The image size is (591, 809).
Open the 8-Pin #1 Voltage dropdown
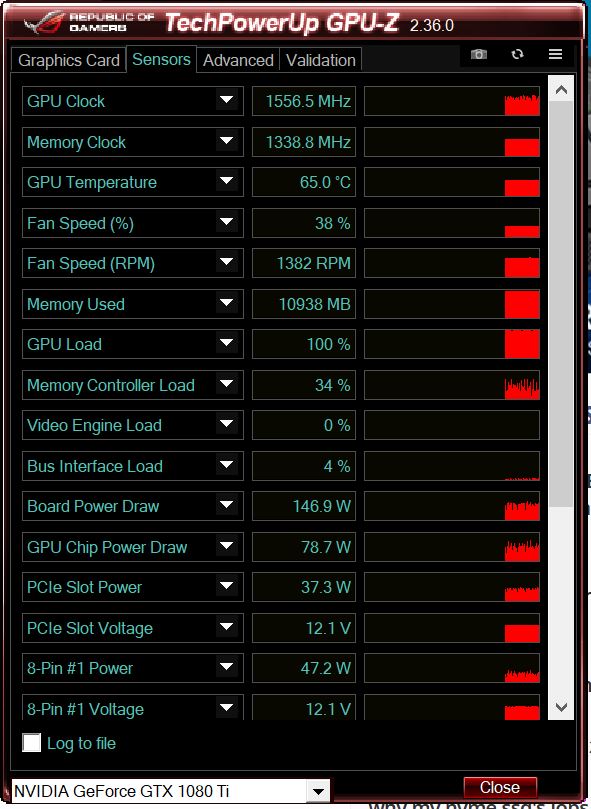coord(227,708)
